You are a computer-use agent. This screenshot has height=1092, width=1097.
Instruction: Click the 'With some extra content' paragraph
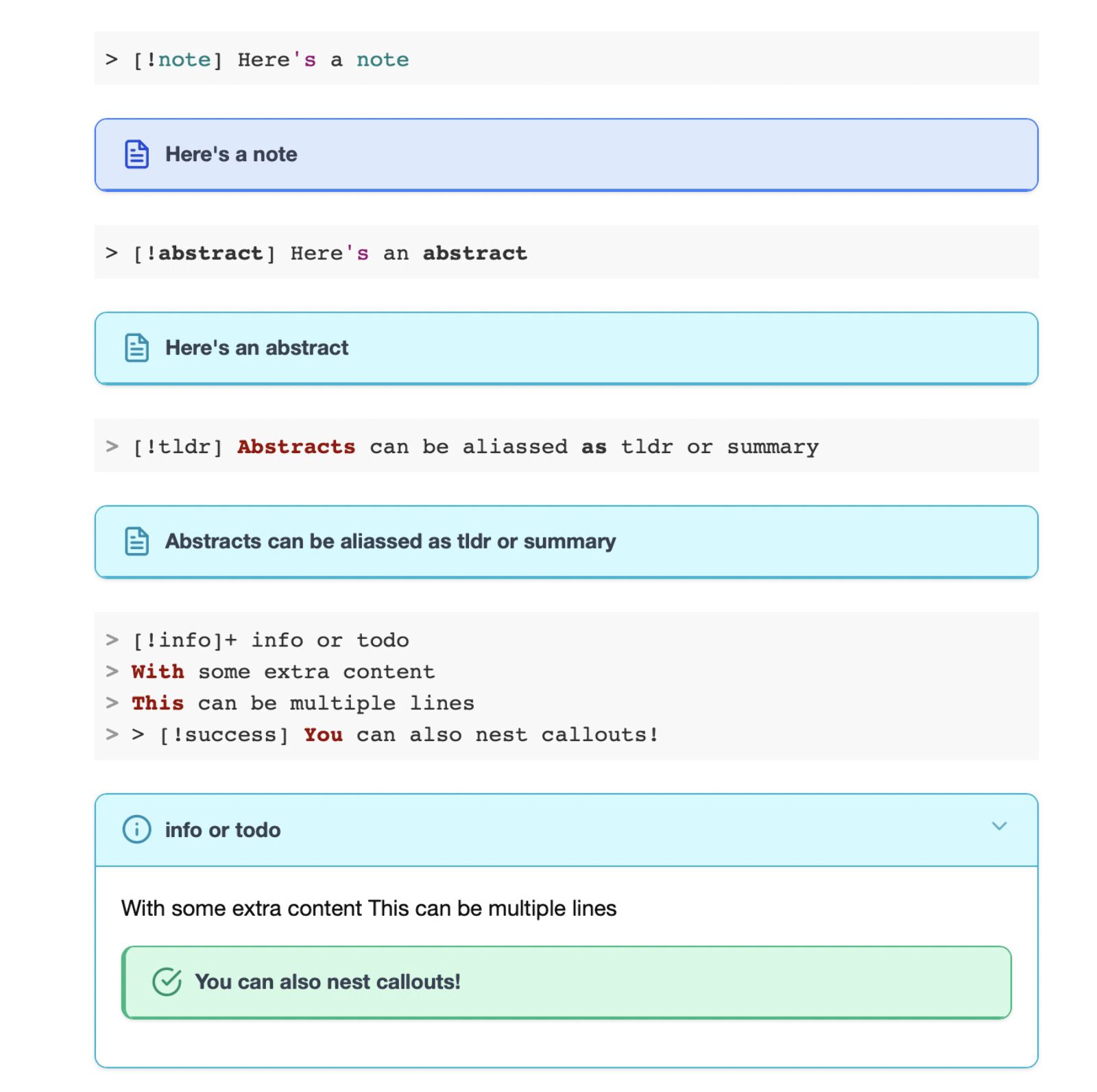369,908
